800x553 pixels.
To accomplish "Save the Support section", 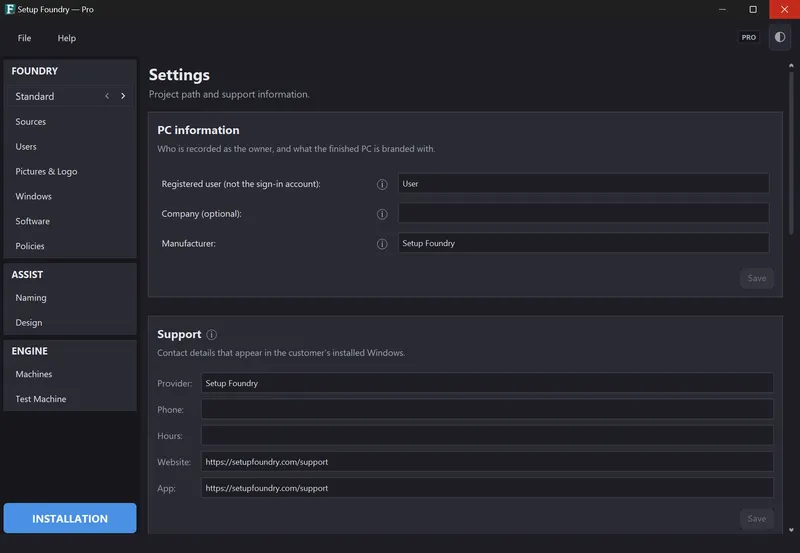I will [757, 519].
